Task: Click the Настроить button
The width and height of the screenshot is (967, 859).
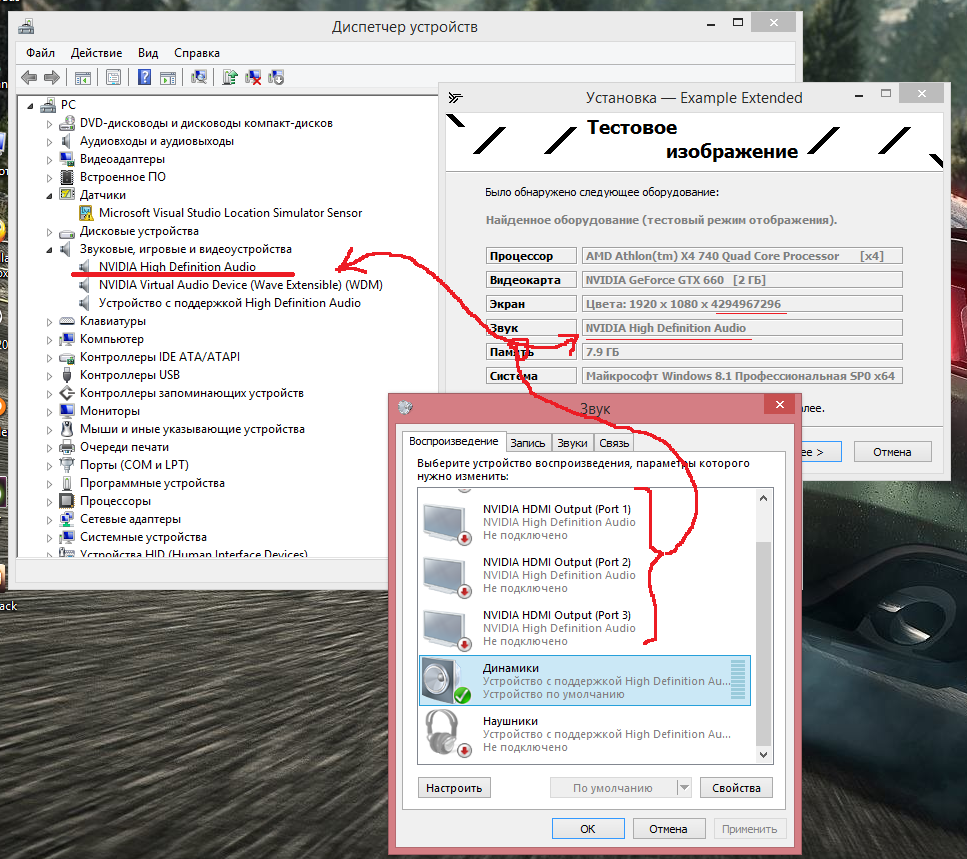Action: pyautogui.click(x=454, y=787)
